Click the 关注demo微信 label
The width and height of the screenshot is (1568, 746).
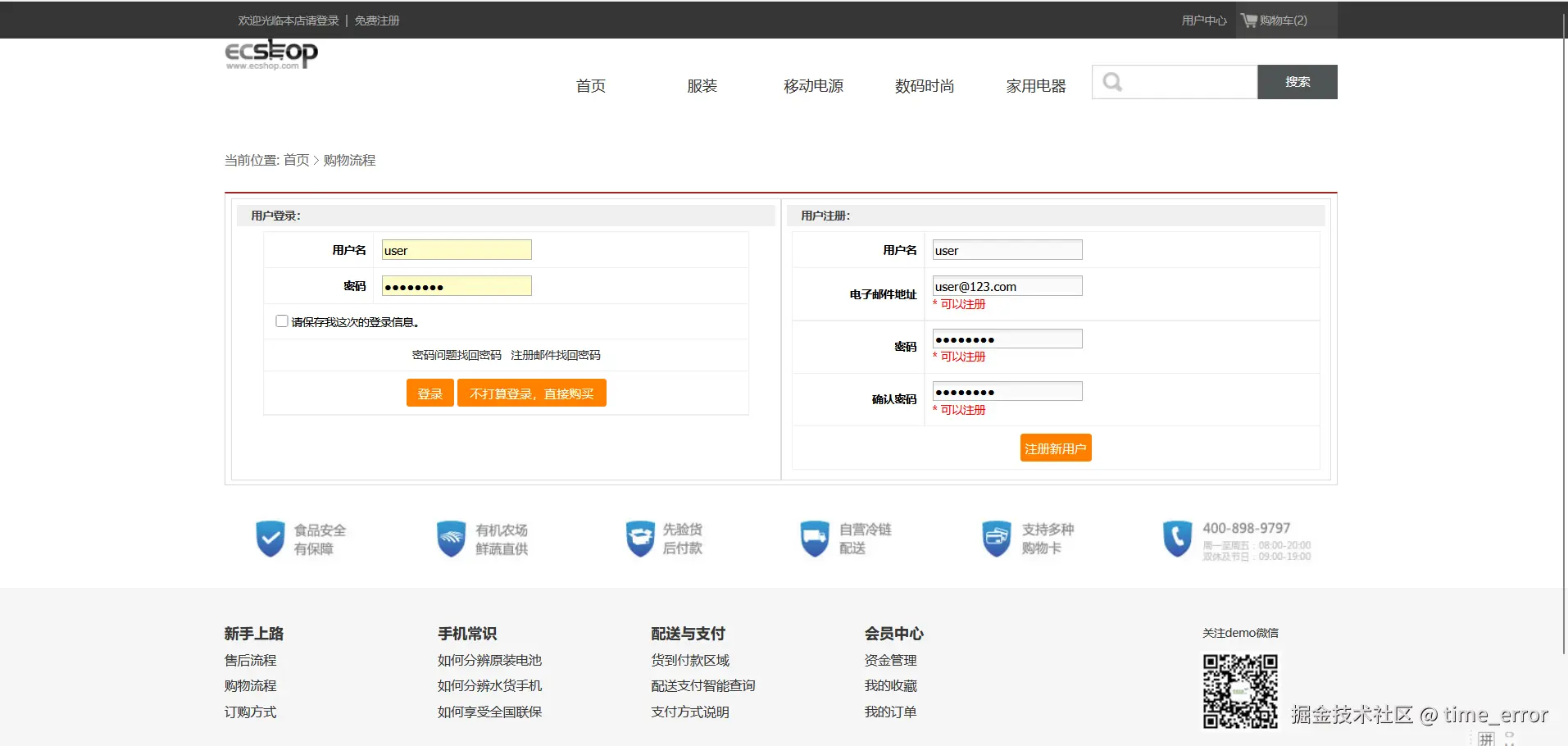click(x=1240, y=633)
